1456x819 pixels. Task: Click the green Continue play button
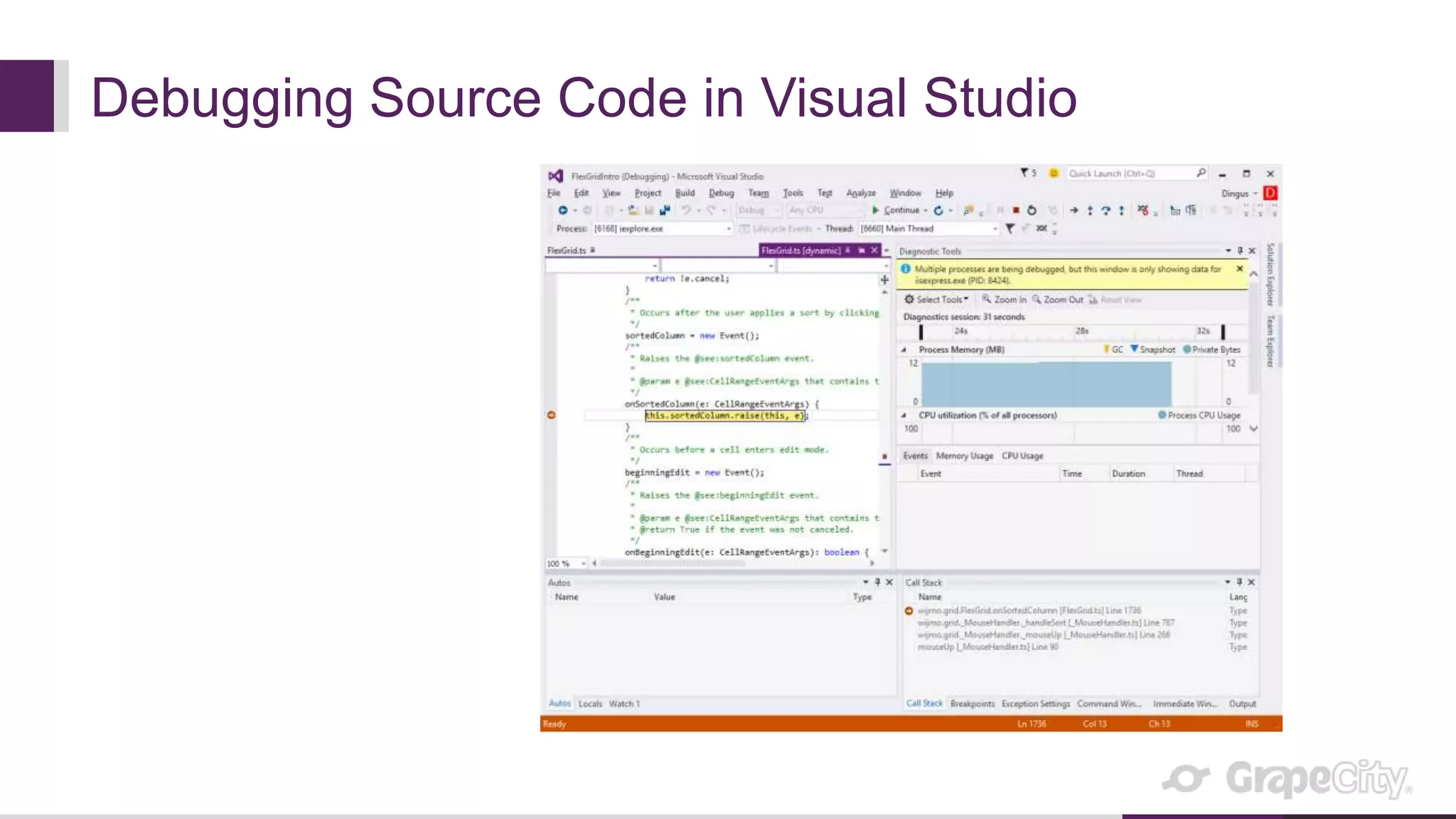click(x=876, y=210)
